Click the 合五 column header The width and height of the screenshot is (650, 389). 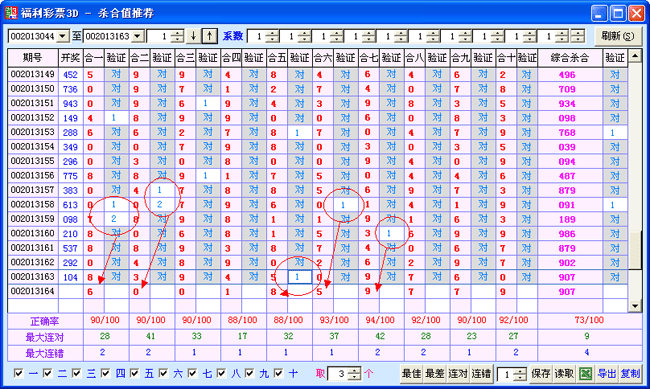point(277,58)
